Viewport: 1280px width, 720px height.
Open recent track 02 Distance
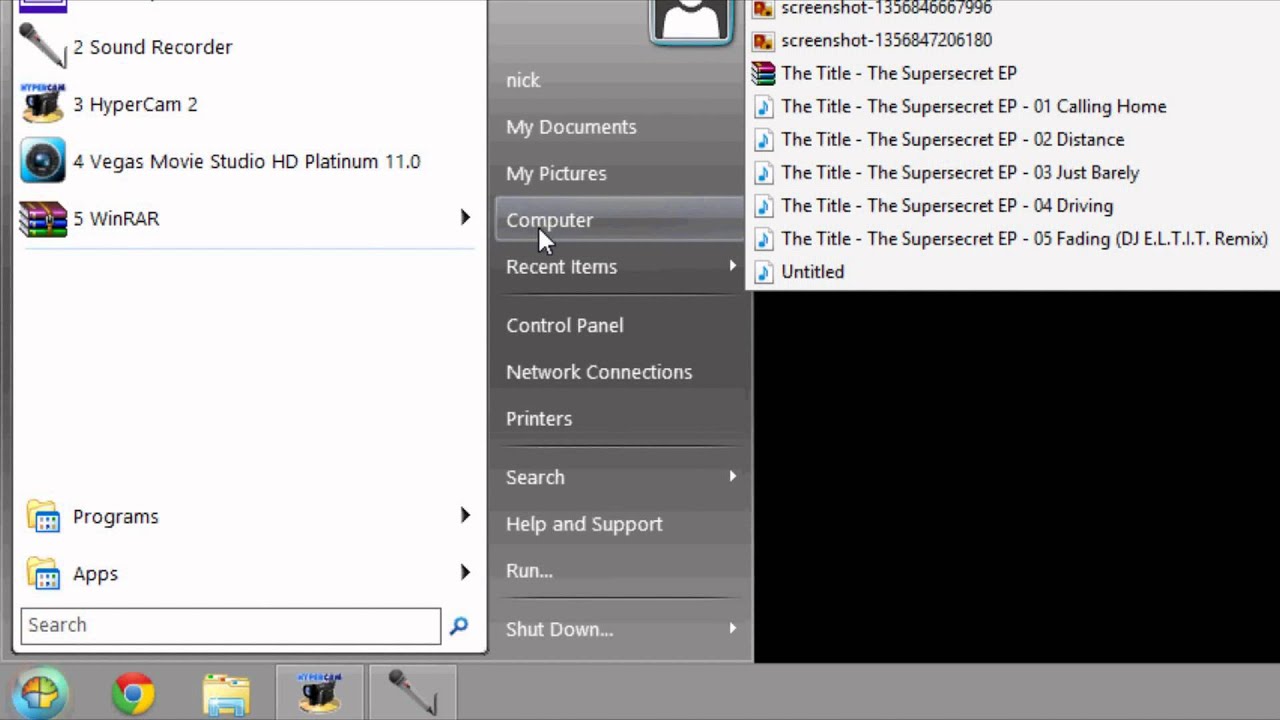[952, 140]
